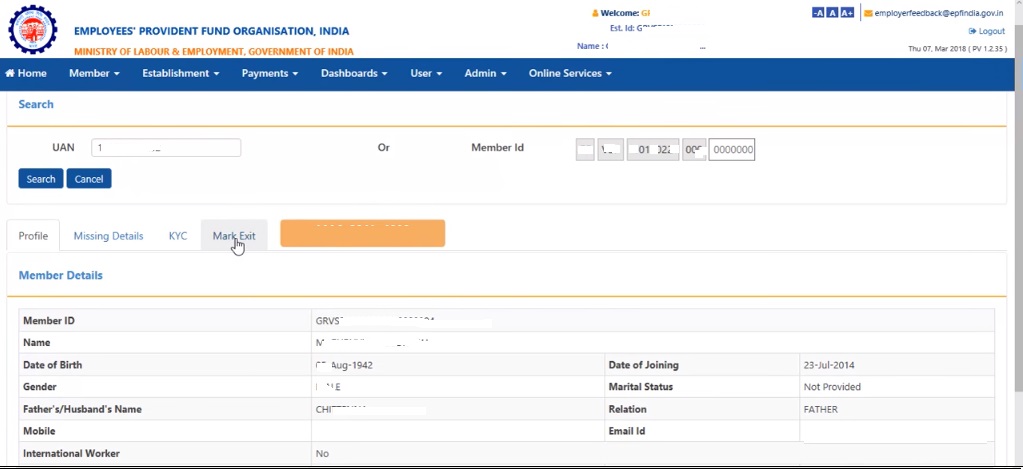The width and height of the screenshot is (1023, 469).
Task: Open the User dropdown menu
Action: (x=426, y=74)
